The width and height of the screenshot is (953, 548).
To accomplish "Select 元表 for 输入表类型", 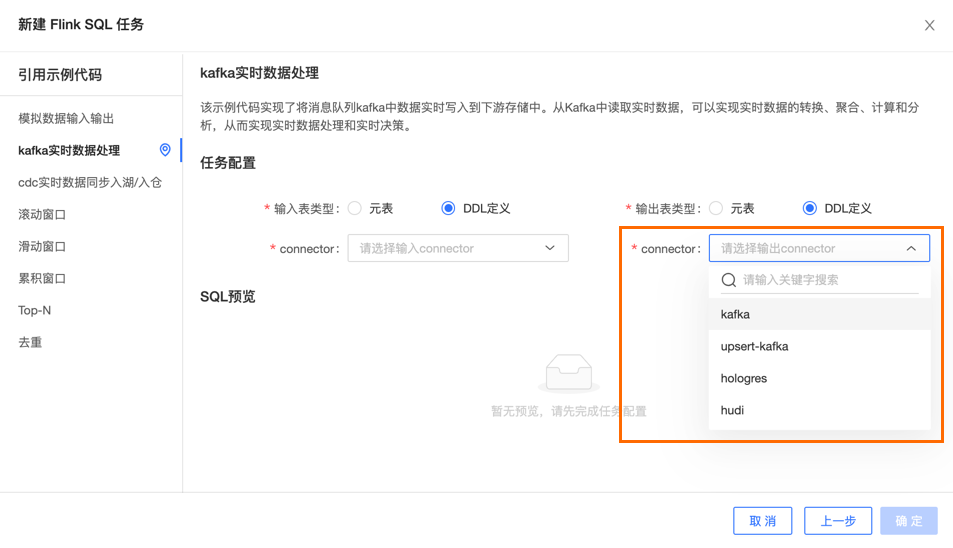I will pyautogui.click(x=354, y=208).
